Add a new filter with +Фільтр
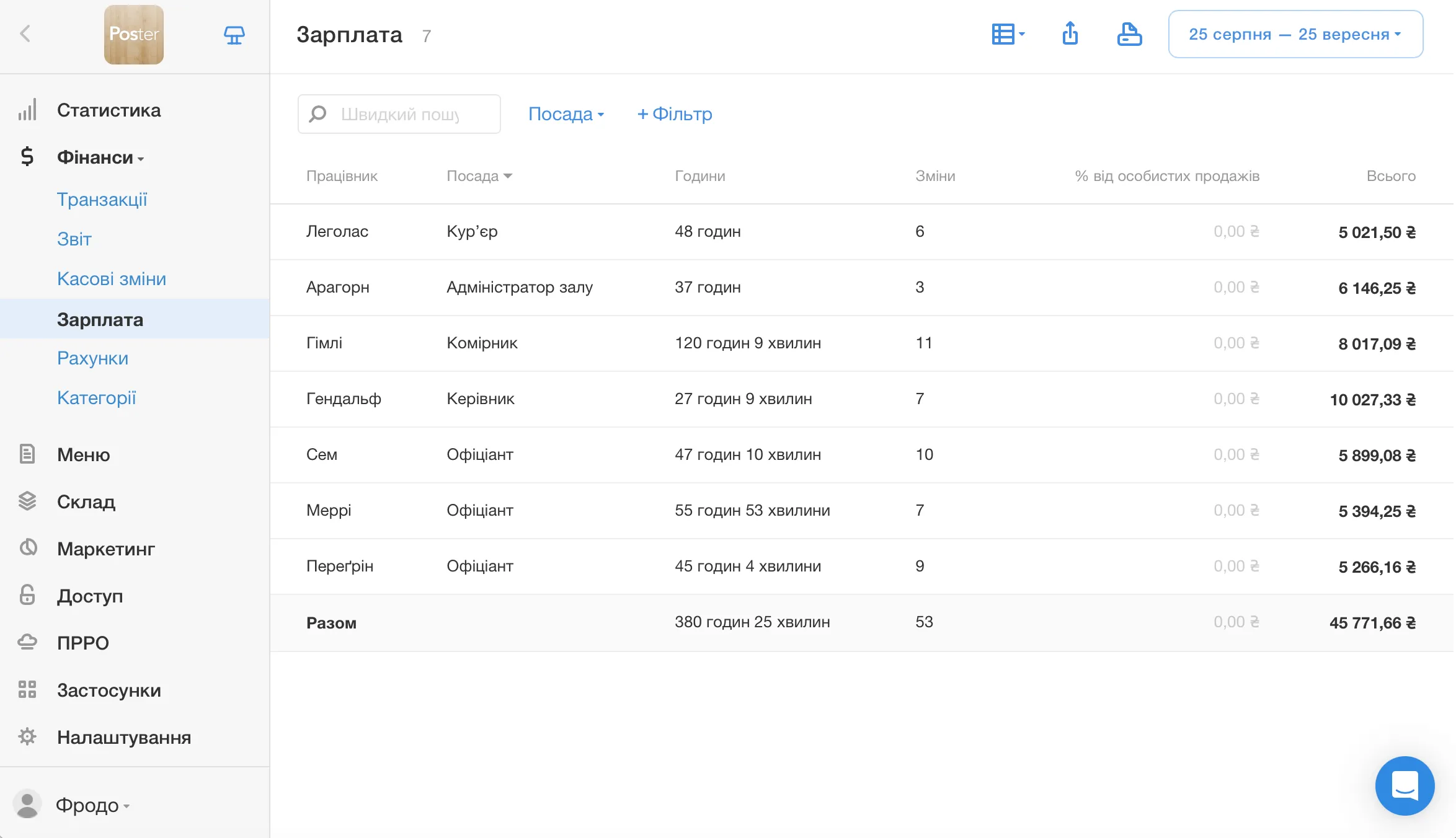1456x838 pixels. (x=675, y=114)
